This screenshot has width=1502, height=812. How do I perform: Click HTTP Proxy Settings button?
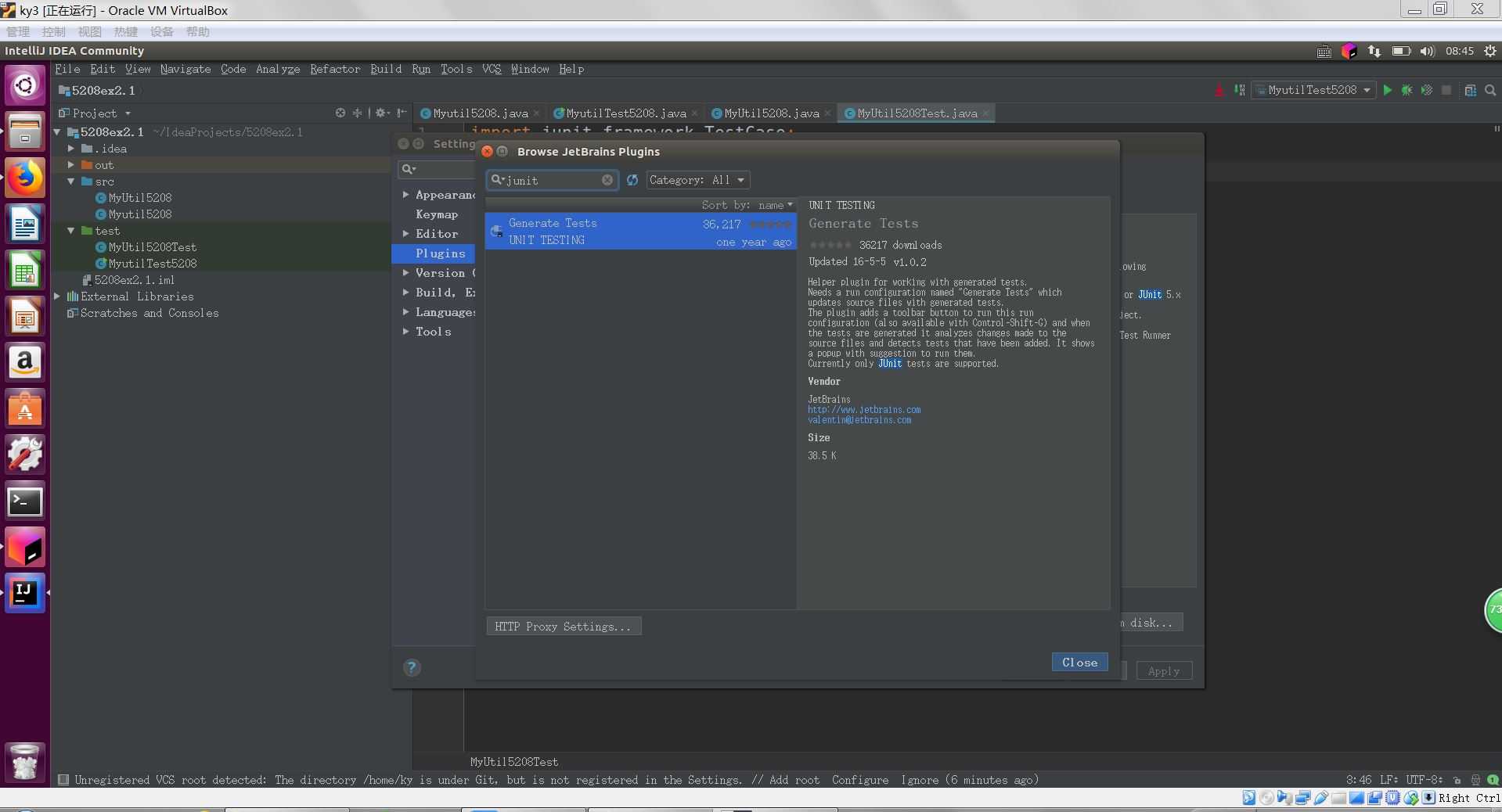pos(564,627)
